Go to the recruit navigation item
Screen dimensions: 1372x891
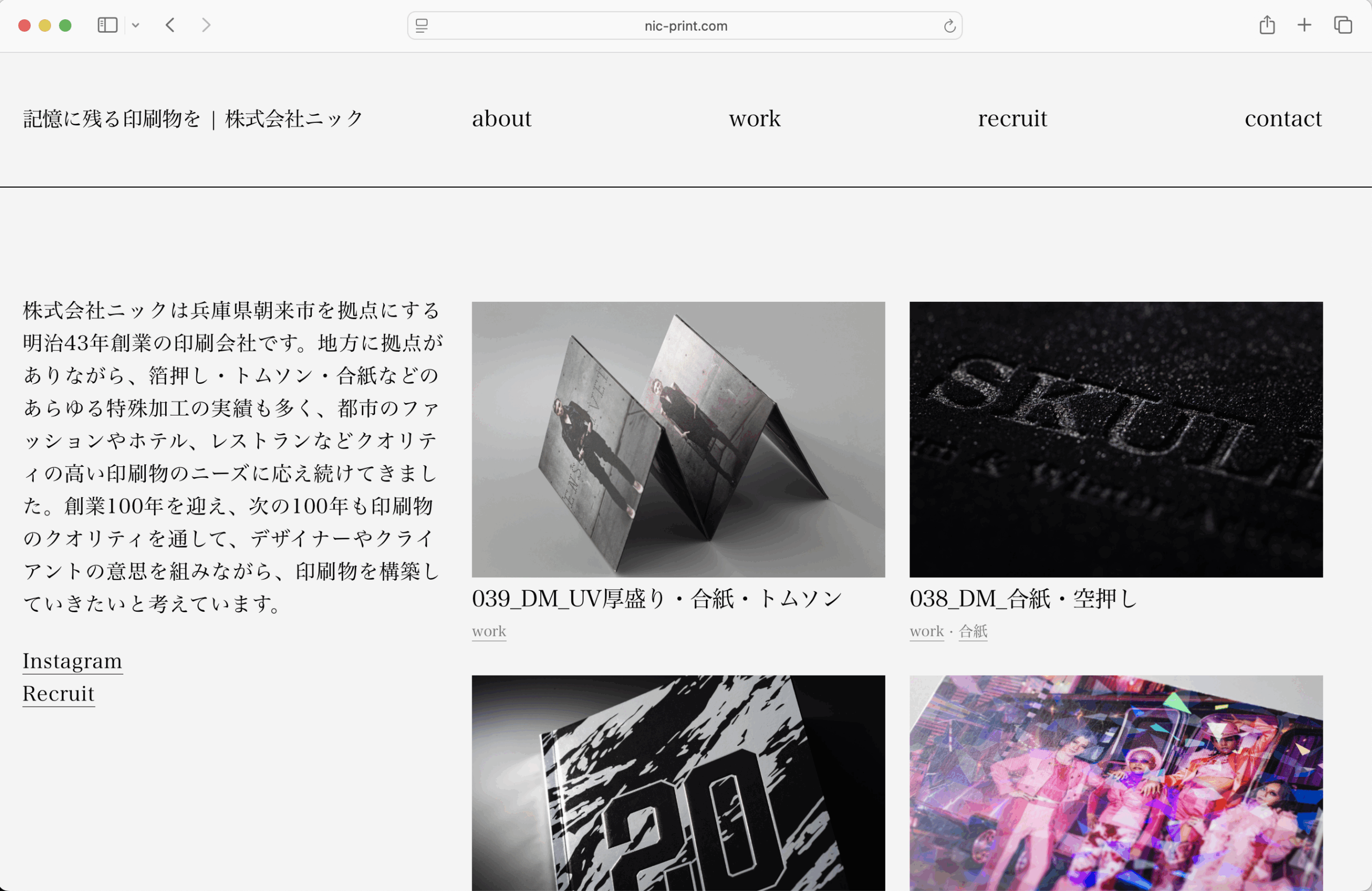click(x=1012, y=119)
